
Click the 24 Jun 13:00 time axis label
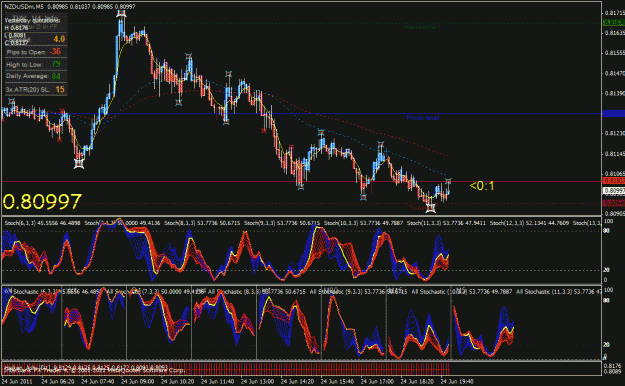[x=257, y=381]
